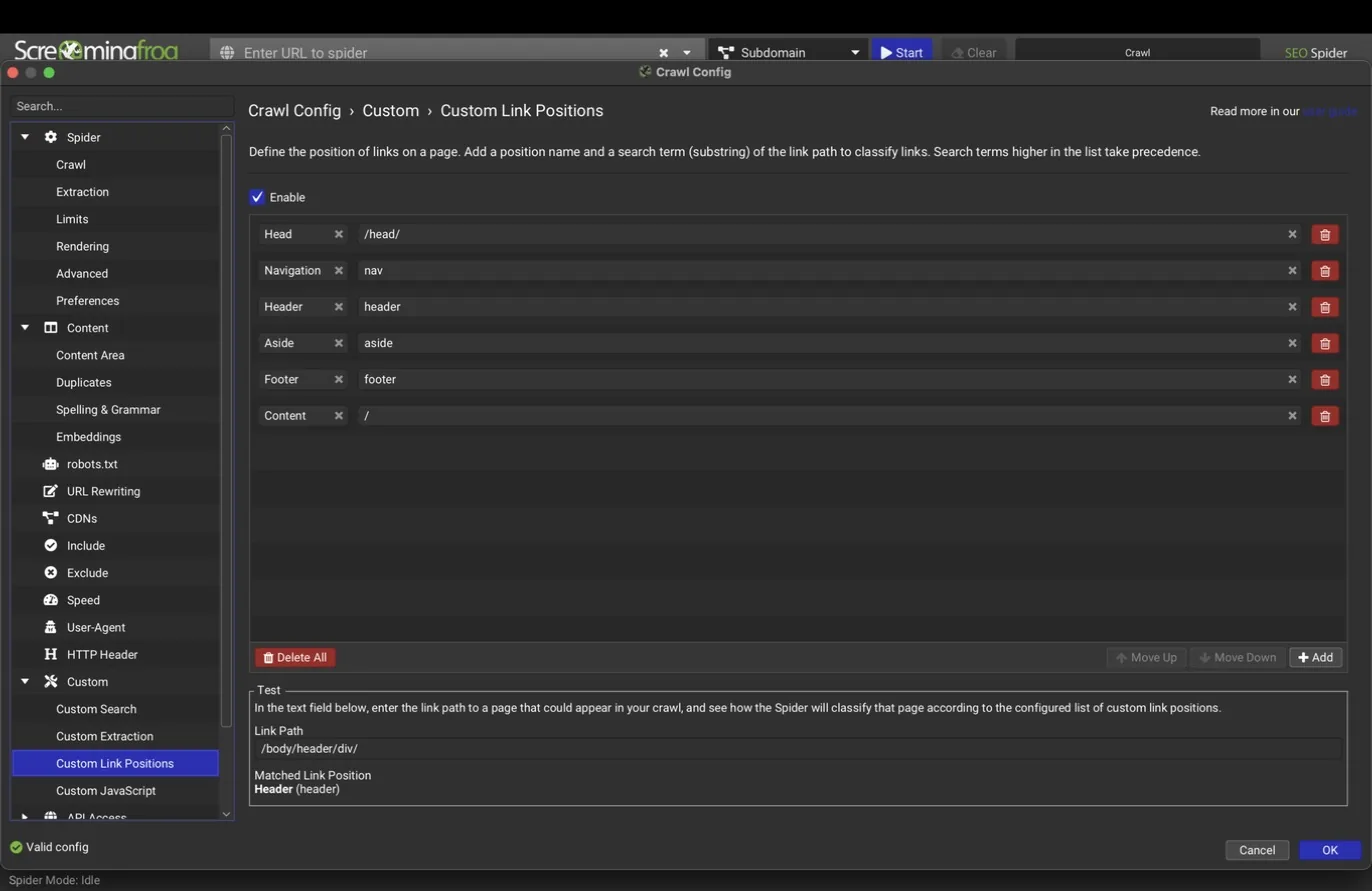Select Custom JavaScript in sidebar
Viewport: 1372px width, 891px height.
pyautogui.click(x=105, y=790)
